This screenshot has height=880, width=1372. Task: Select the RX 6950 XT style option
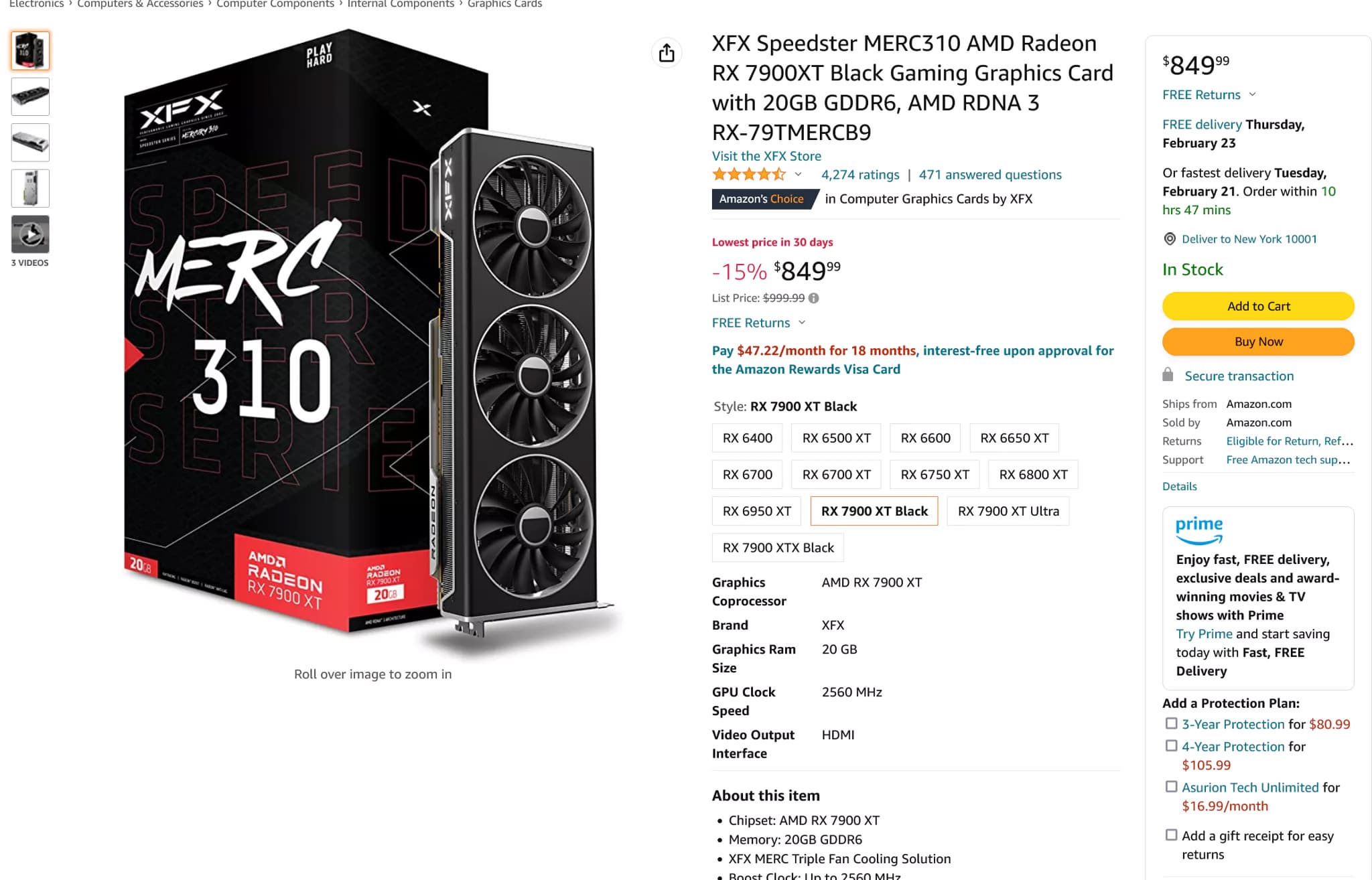tap(756, 511)
